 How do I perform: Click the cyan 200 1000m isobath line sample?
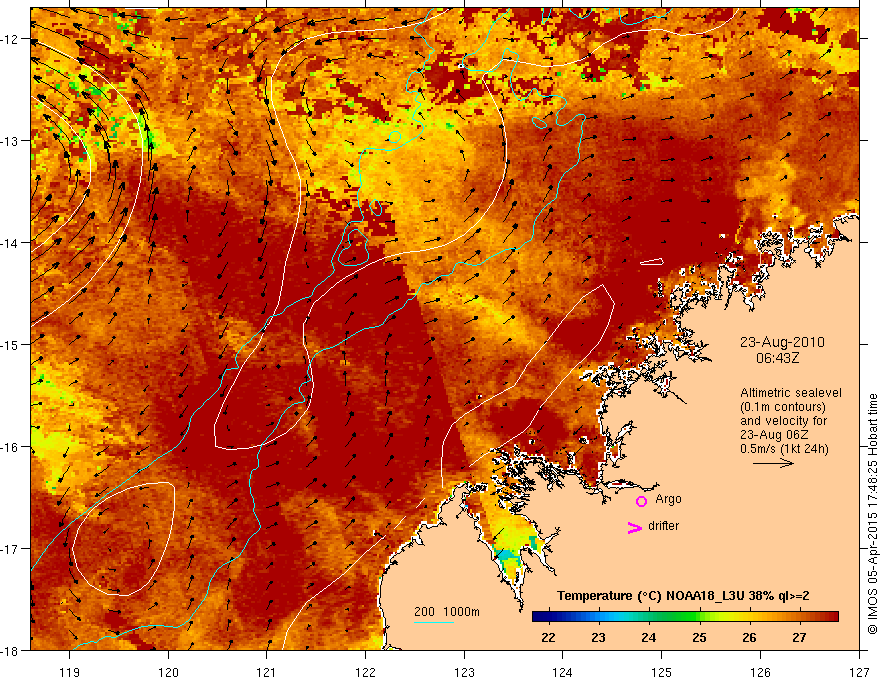pos(434,622)
